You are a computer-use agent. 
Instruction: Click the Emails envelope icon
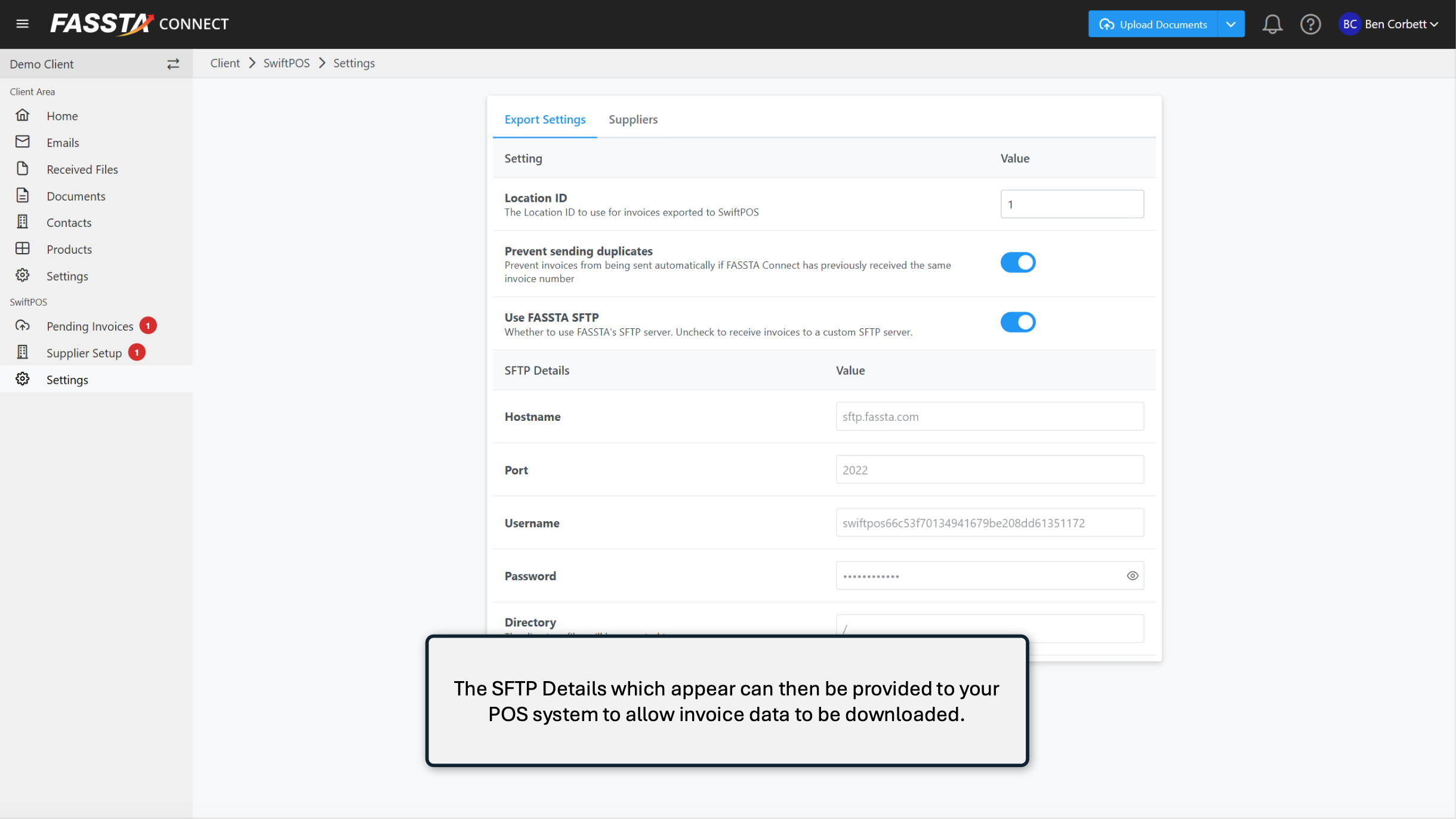(x=23, y=141)
